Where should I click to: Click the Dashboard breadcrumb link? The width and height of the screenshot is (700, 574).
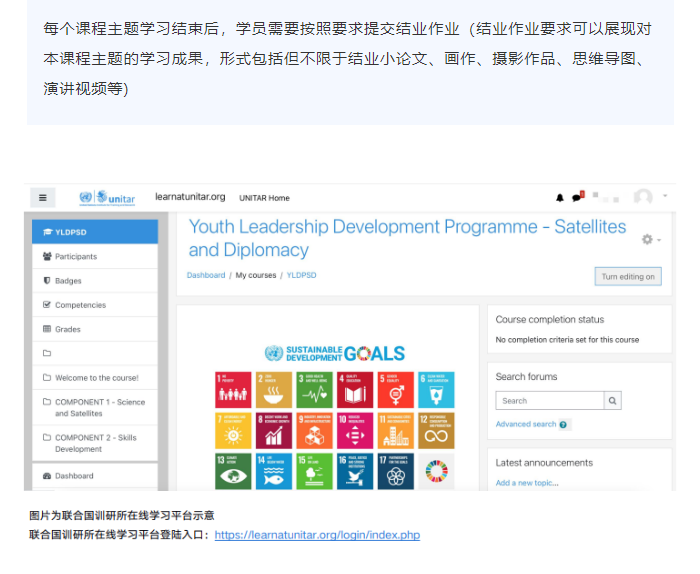[206, 275]
